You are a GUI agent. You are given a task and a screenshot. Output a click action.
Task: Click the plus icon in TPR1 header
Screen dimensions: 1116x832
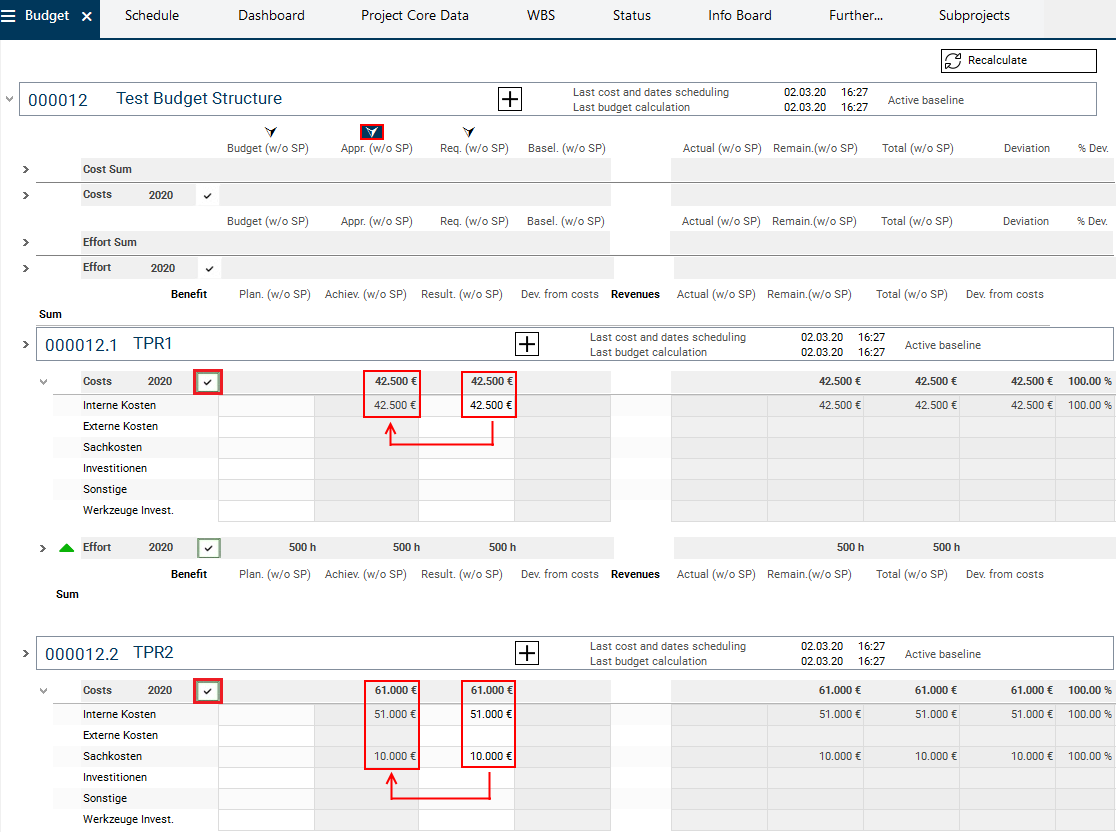pyautogui.click(x=527, y=345)
